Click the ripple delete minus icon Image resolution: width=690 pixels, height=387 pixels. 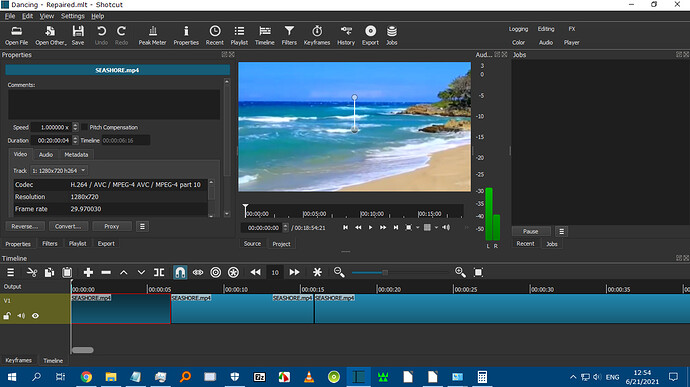106,273
